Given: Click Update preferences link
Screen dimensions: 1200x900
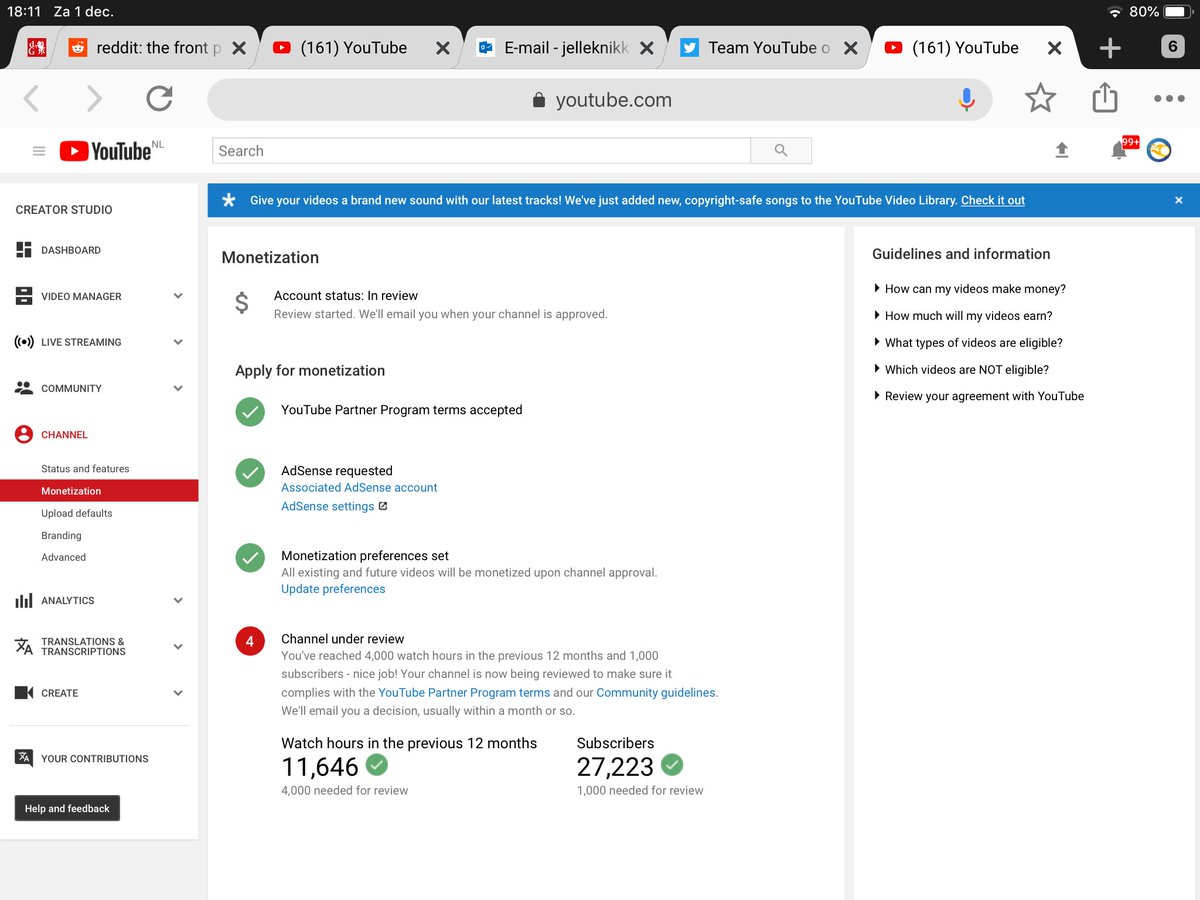Looking at the screenshot, I should click(333, 589).
